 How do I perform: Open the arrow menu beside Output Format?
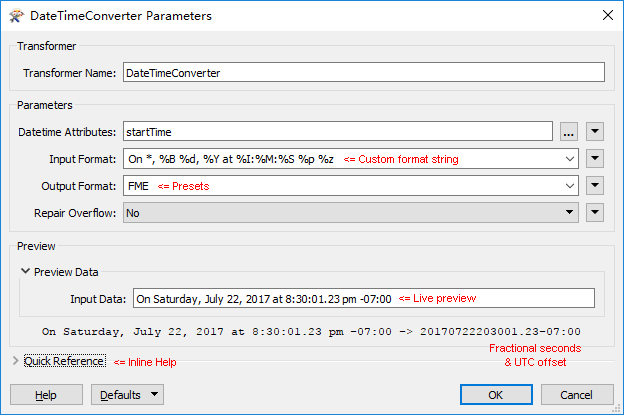[x=595, y=186]
